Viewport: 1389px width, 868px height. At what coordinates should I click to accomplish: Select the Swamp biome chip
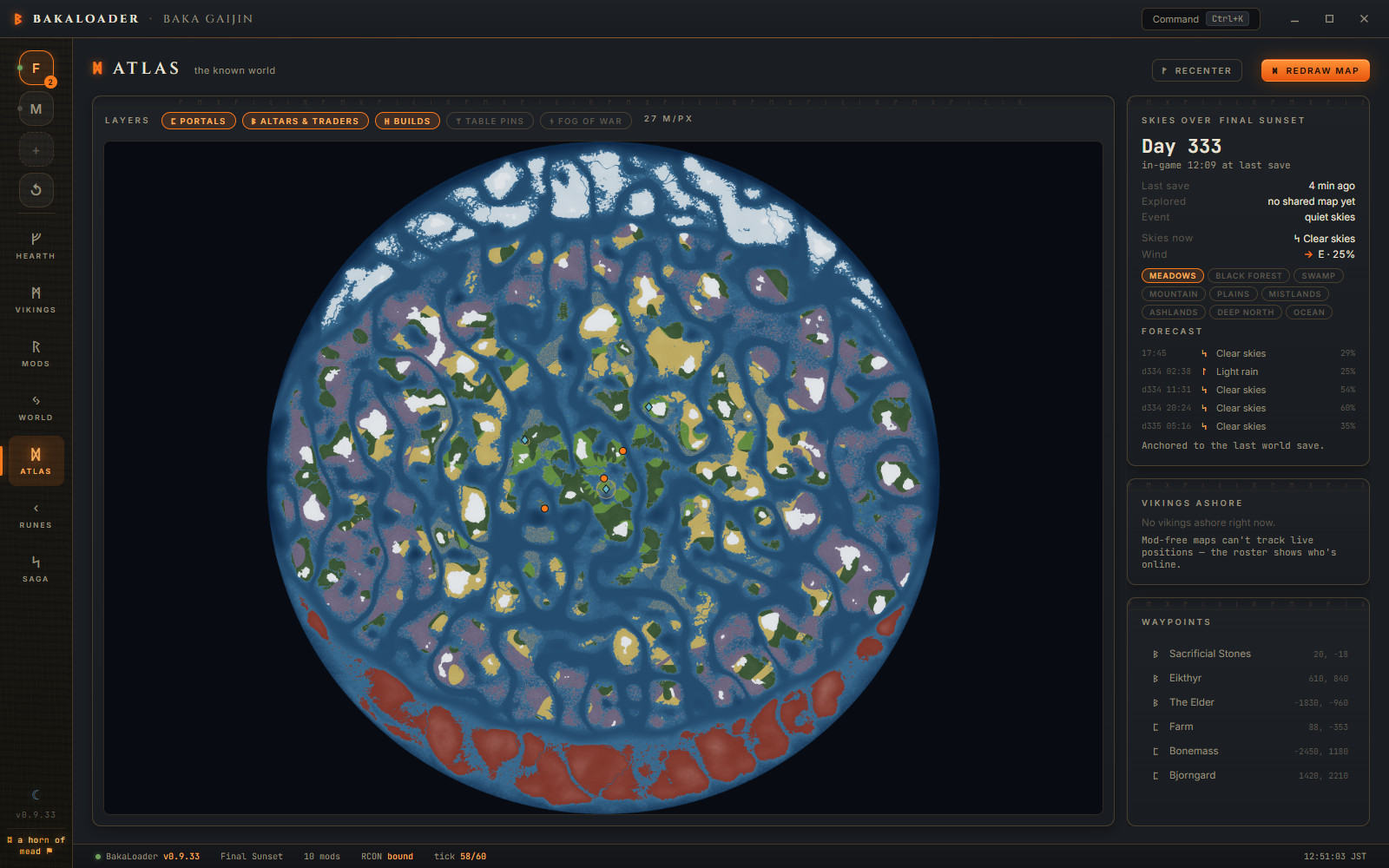tap(1319, 276)
